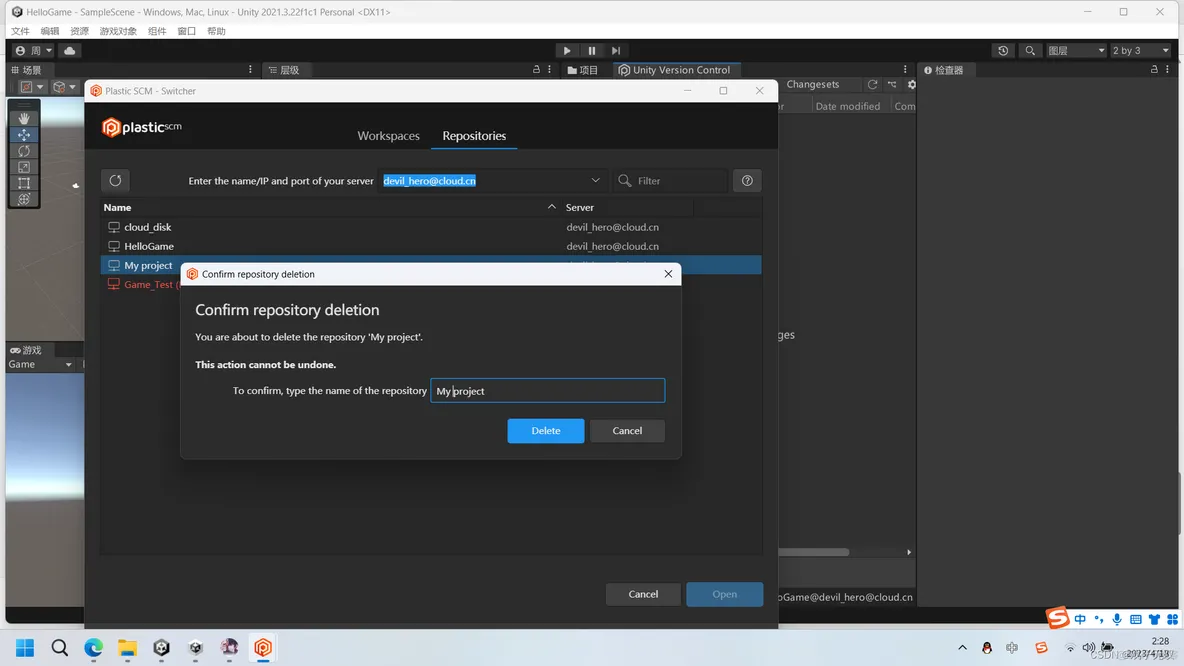Open Unity Version Control settings gear
Screen dimensions: 1184x666
click(911, 85)
